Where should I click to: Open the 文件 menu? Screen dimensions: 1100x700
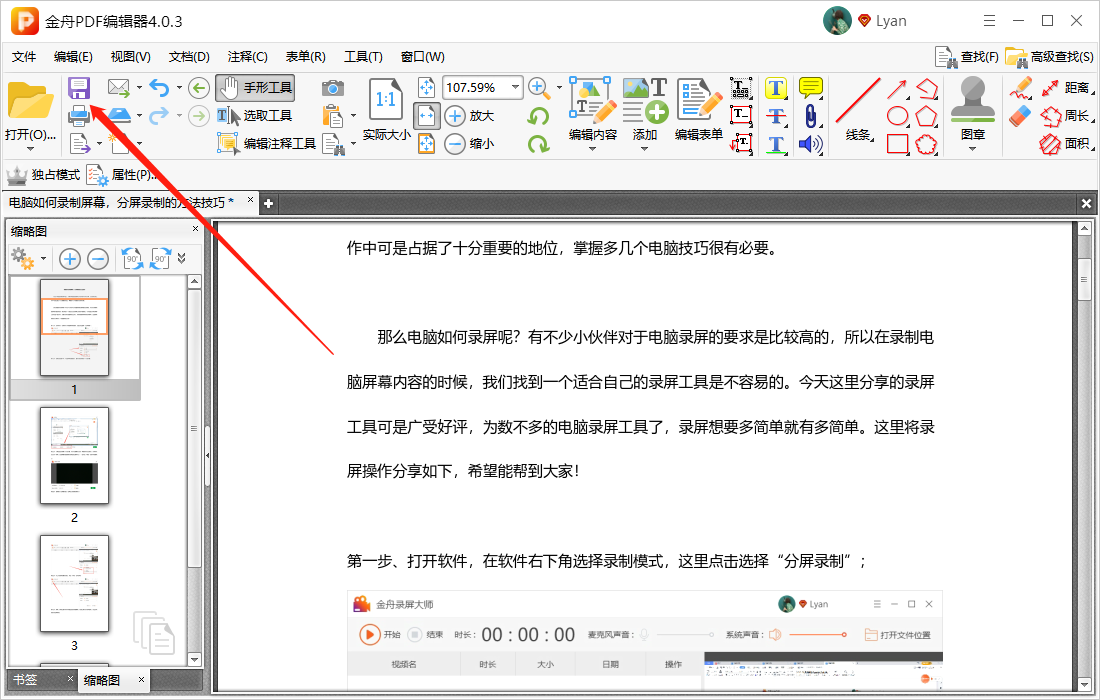24,57
